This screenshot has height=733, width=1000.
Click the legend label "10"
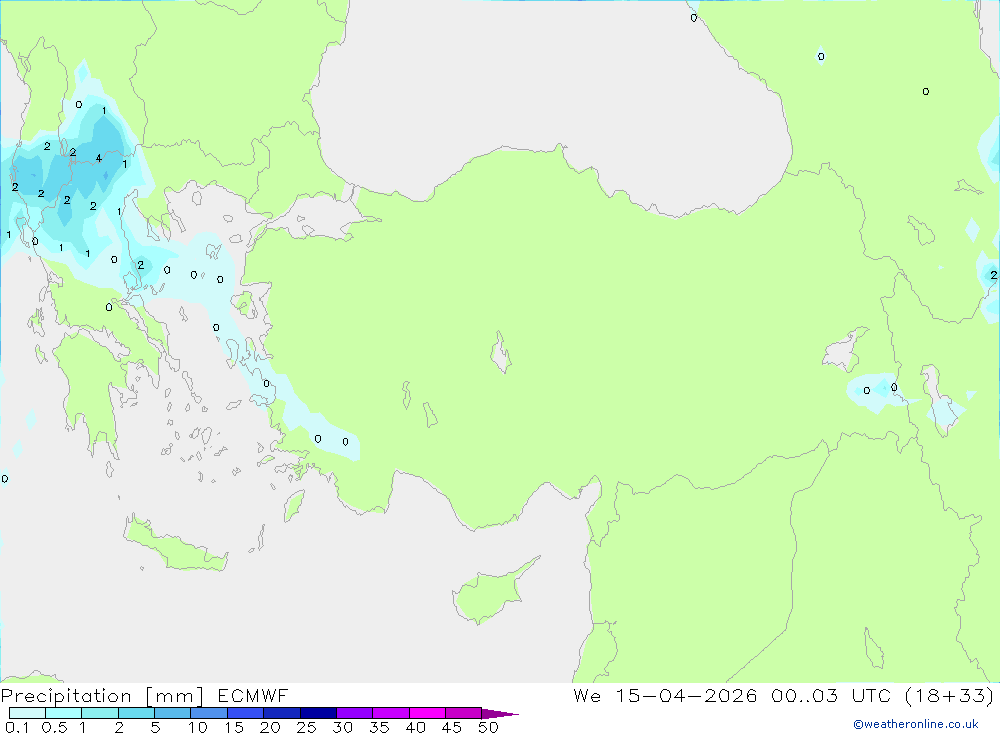click(198, 727)
